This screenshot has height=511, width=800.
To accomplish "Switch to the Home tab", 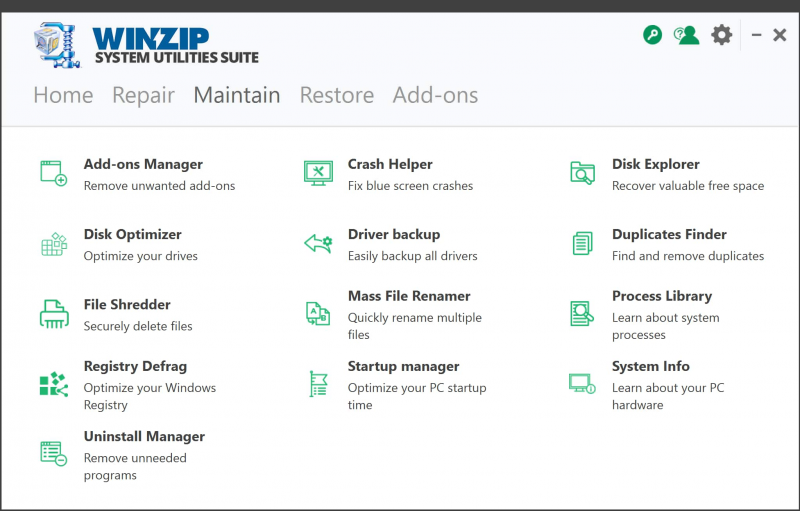I will tap(63, 95).
